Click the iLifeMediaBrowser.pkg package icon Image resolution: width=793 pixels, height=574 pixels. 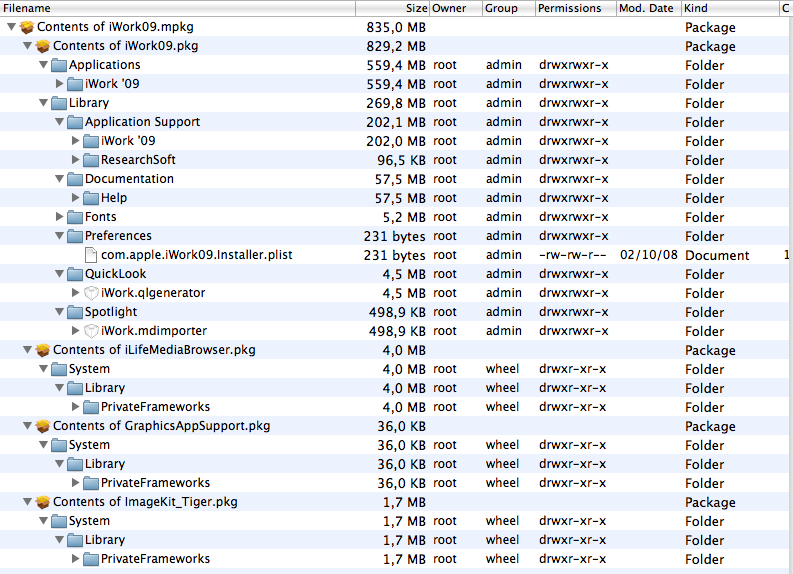[x=43, y=350]
